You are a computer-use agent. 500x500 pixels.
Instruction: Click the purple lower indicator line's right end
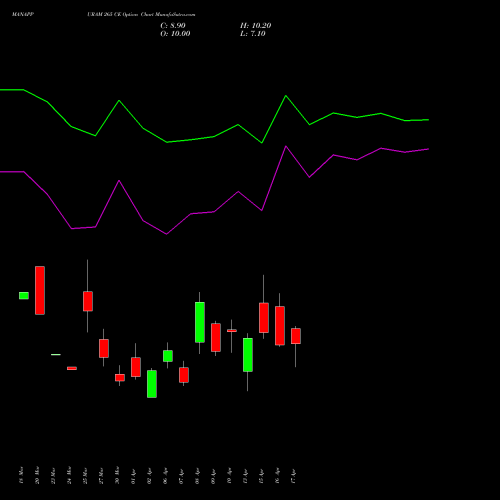pos(428,149)
